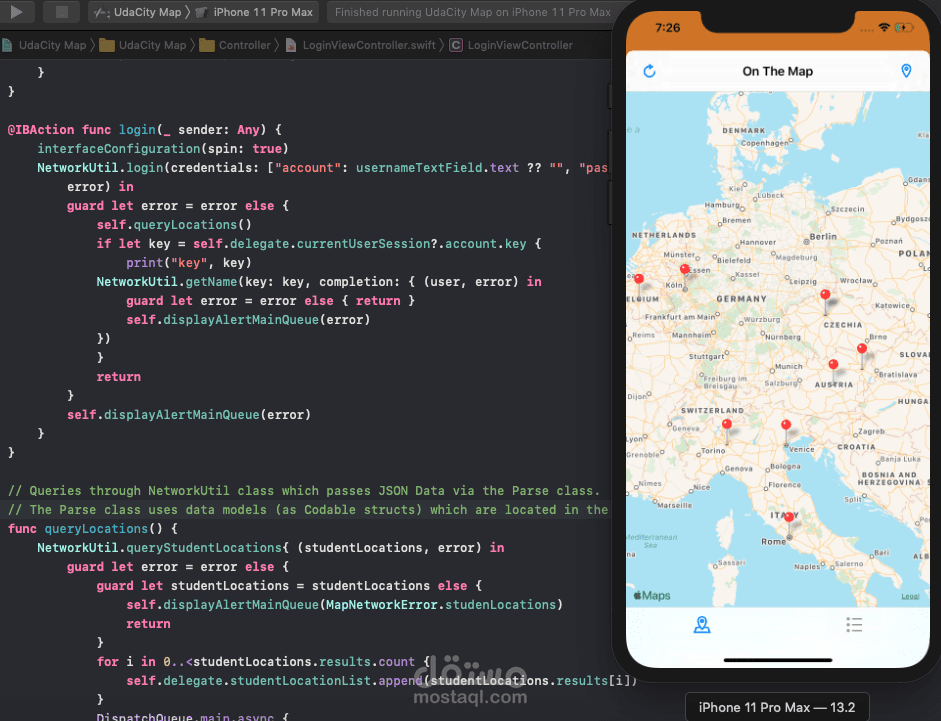This screenshot has width=941, height=721.
Task: Click the yellow Controller folder icon in breadcrumb
Action: 207,45
